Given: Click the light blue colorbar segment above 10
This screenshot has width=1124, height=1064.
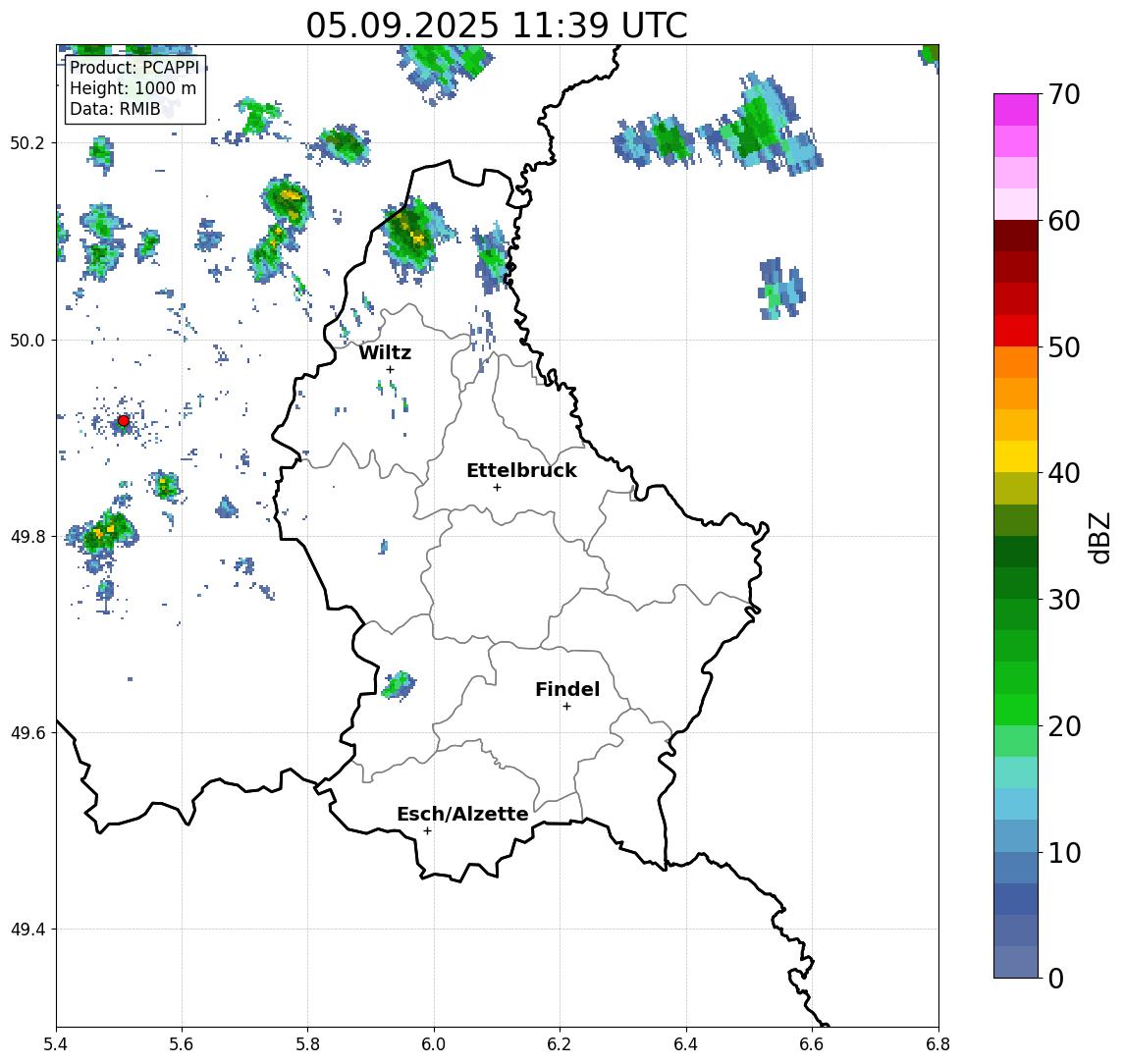Looking at the screenshot, I should [1016, 835].
